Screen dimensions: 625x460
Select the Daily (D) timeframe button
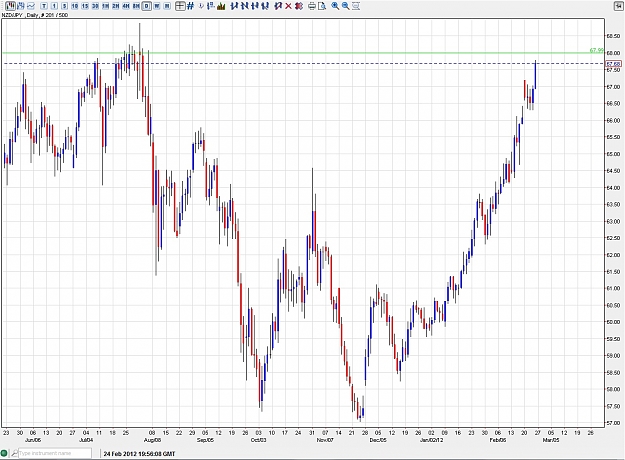coord(147,6)
